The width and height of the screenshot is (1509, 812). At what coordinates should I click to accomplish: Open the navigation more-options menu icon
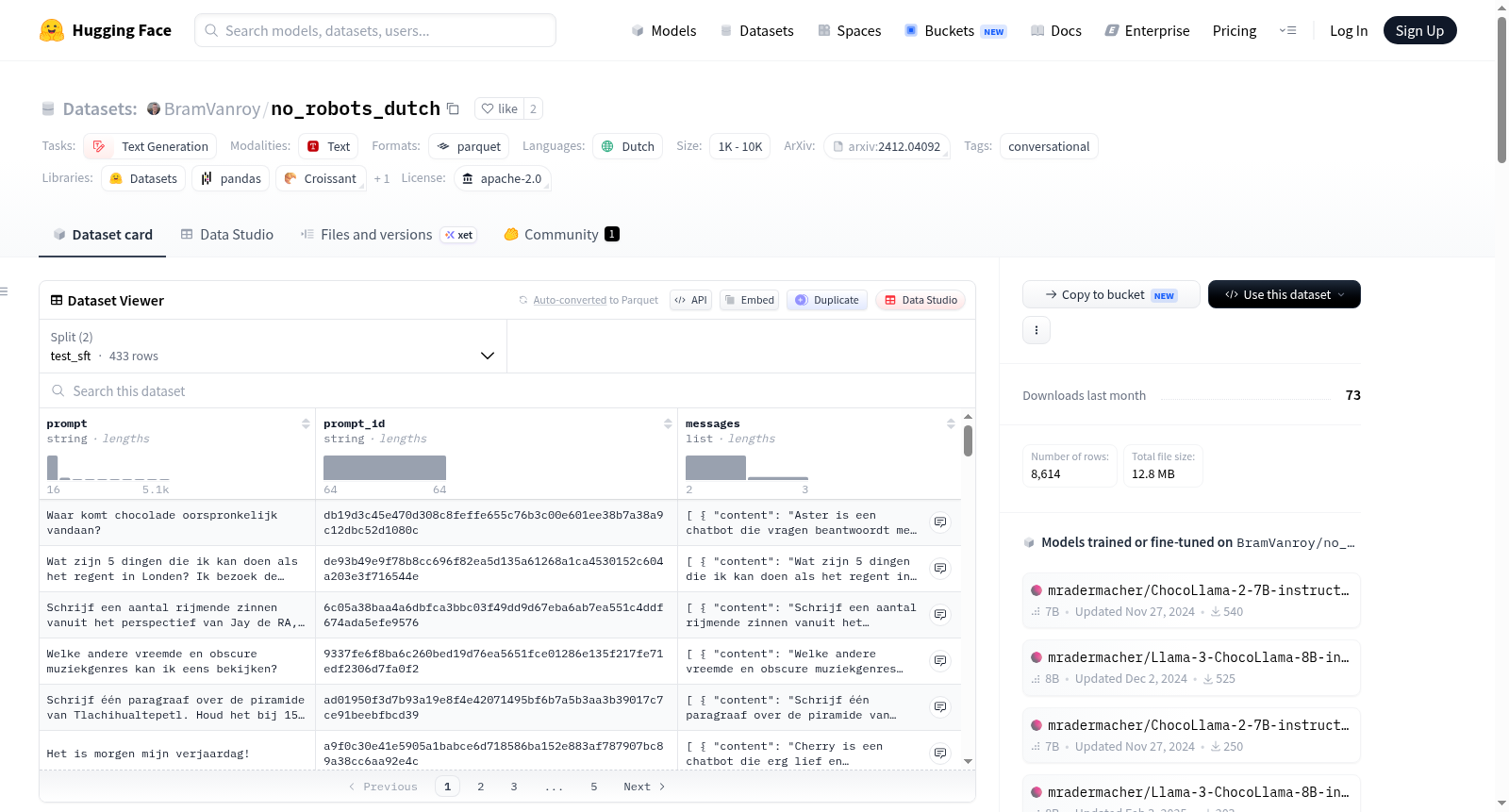tap(1287, 30)
